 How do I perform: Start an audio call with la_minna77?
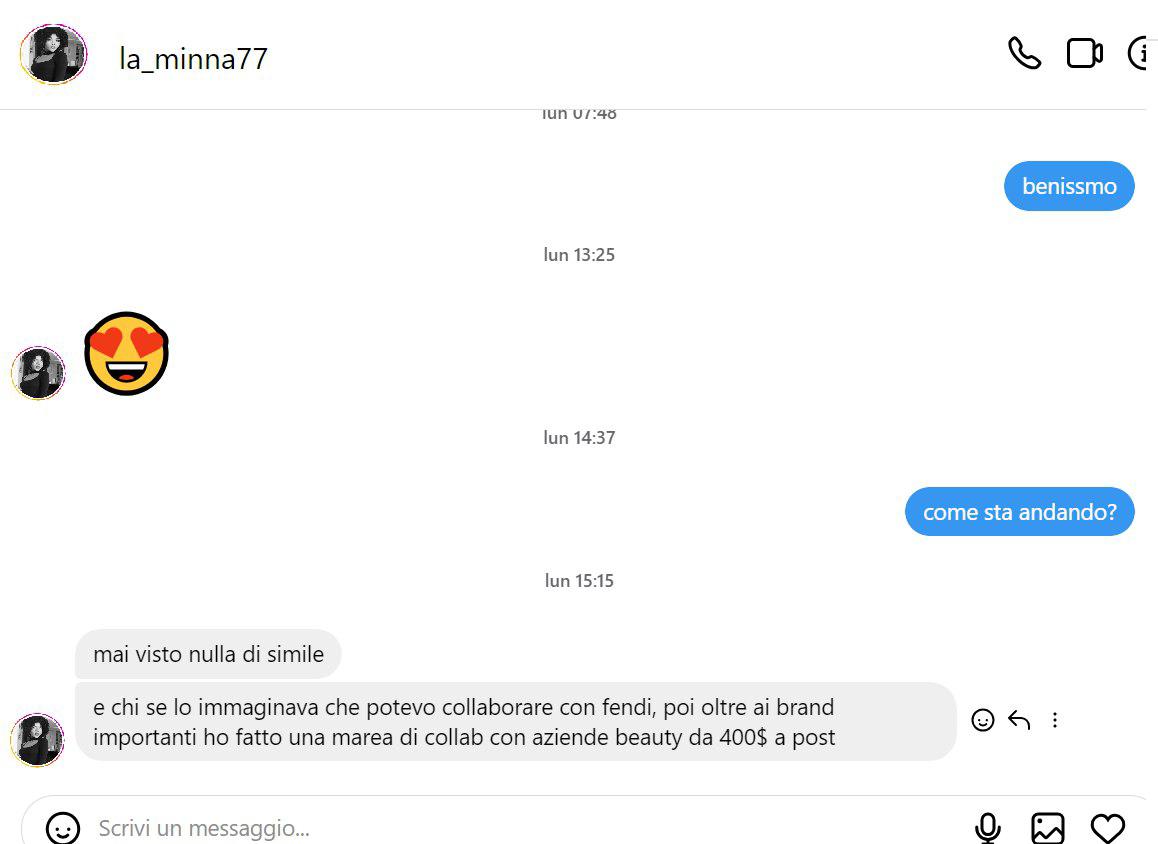point(1024,54)
